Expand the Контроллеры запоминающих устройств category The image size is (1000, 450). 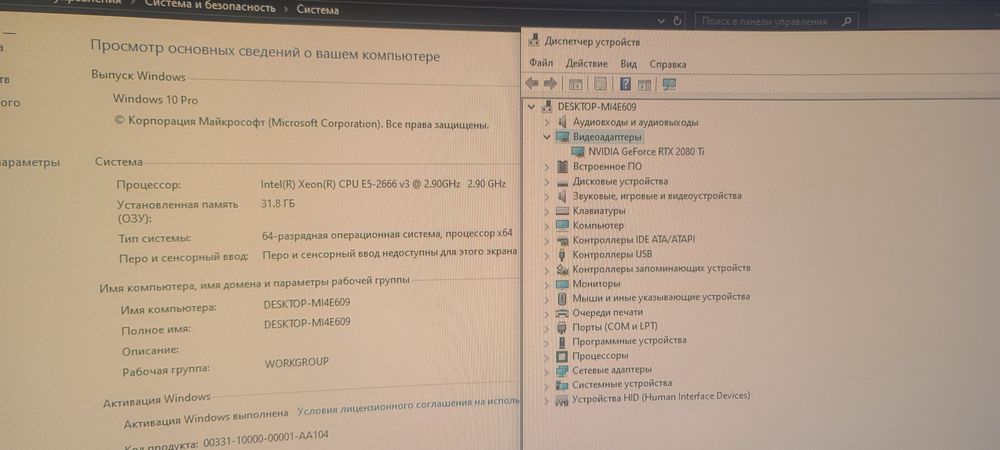(x=547, y=270)
